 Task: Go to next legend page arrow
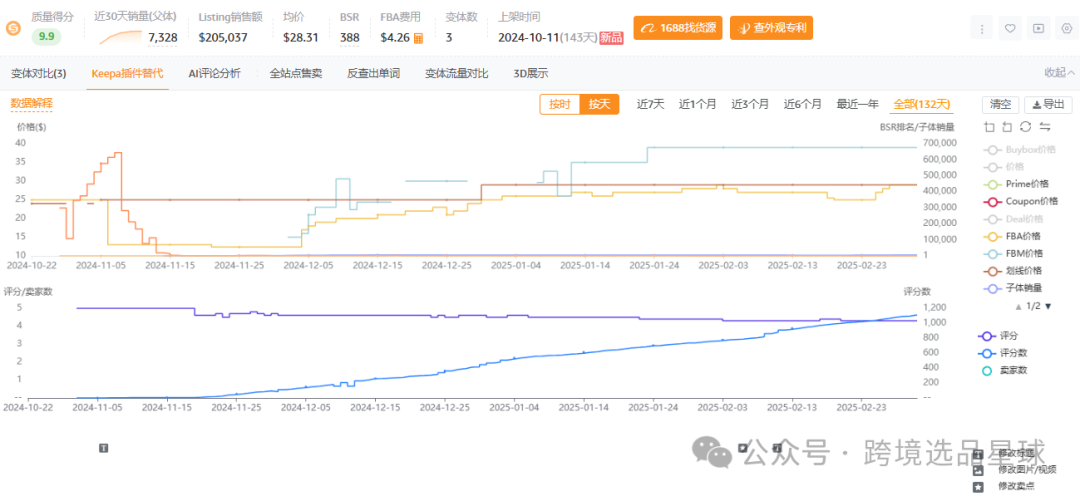1048,306
